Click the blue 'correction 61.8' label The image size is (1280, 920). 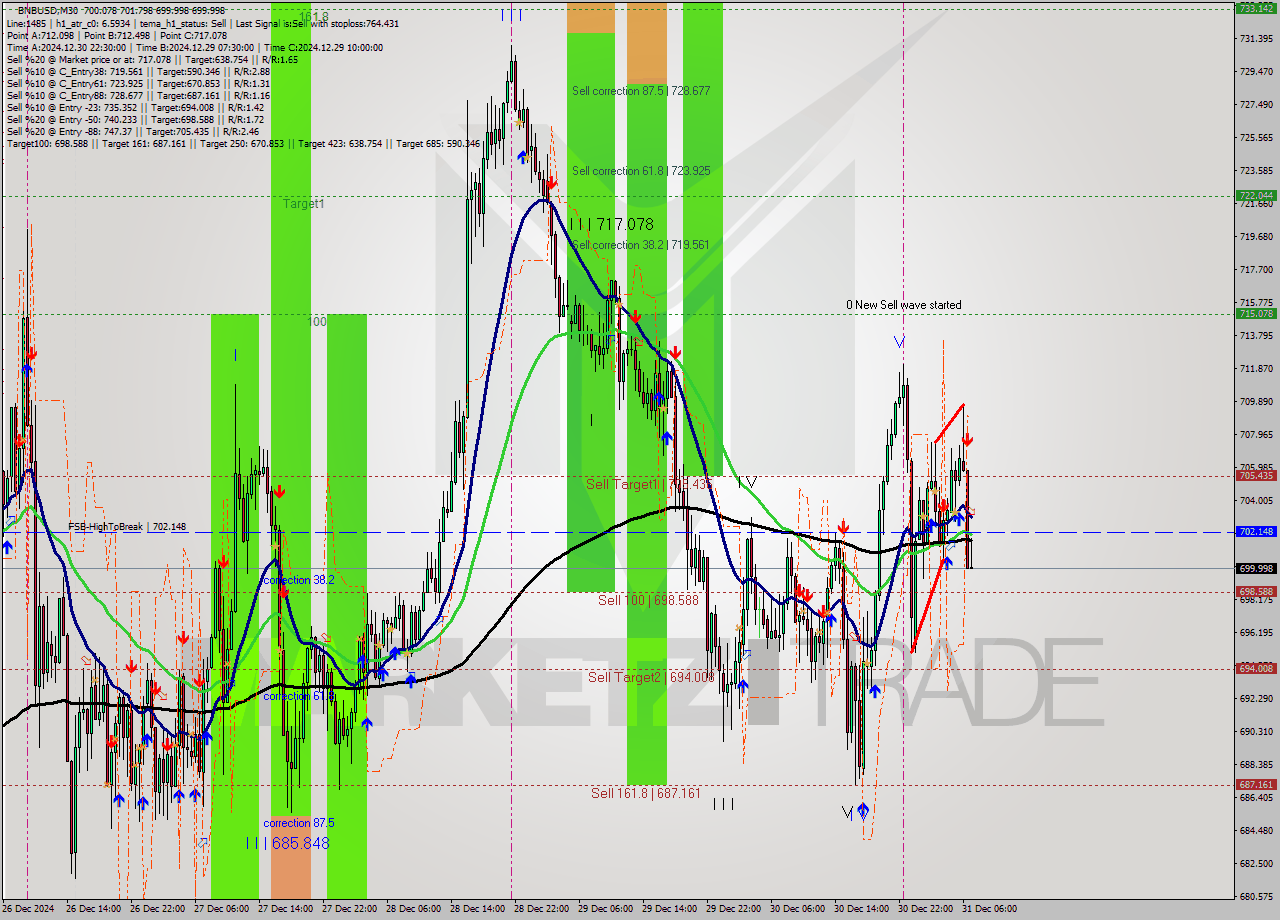299,696
